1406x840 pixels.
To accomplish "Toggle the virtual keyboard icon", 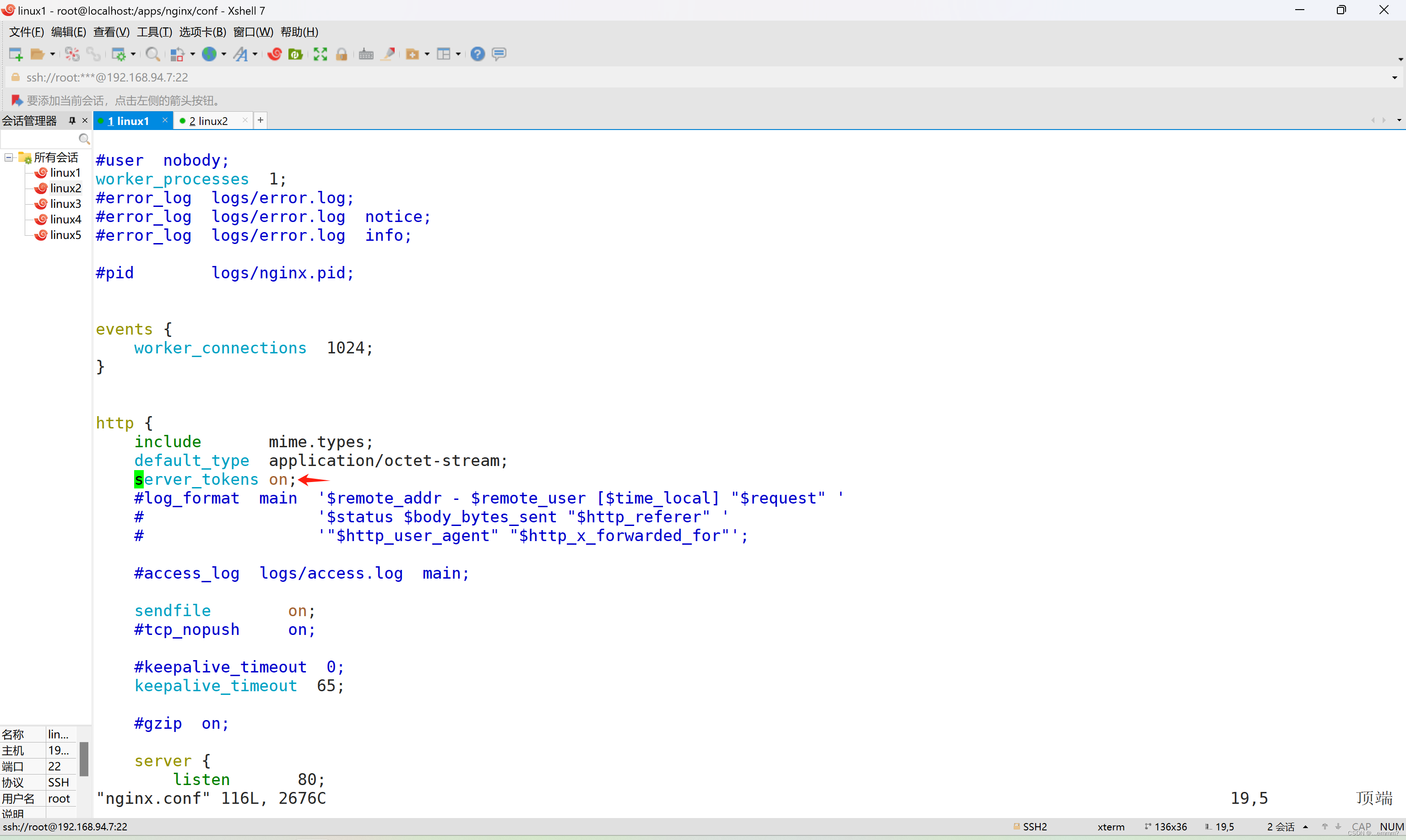I will 366,54.
